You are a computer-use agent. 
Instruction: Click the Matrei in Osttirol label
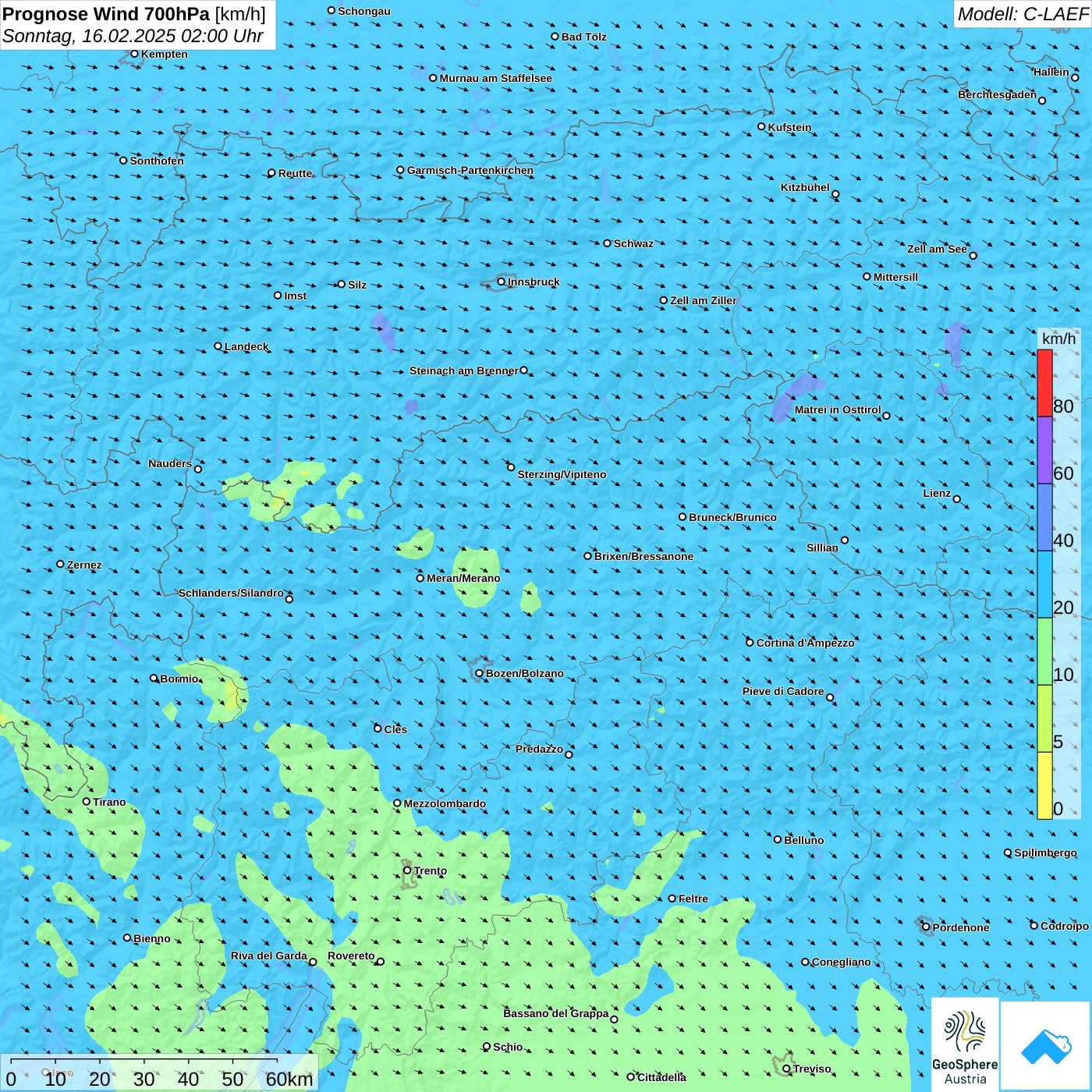838,409
